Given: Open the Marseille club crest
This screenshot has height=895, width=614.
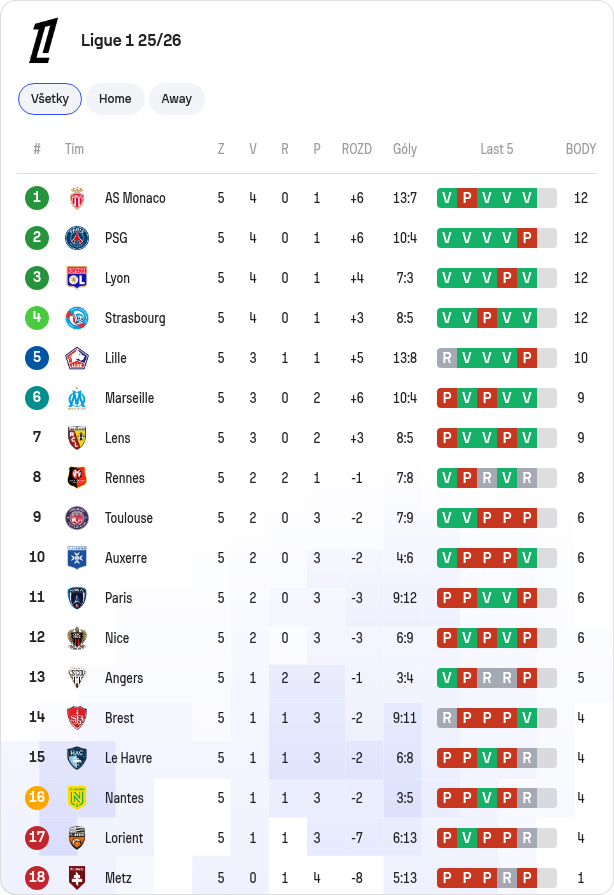Looking at the screenshot, I should 76,398.
